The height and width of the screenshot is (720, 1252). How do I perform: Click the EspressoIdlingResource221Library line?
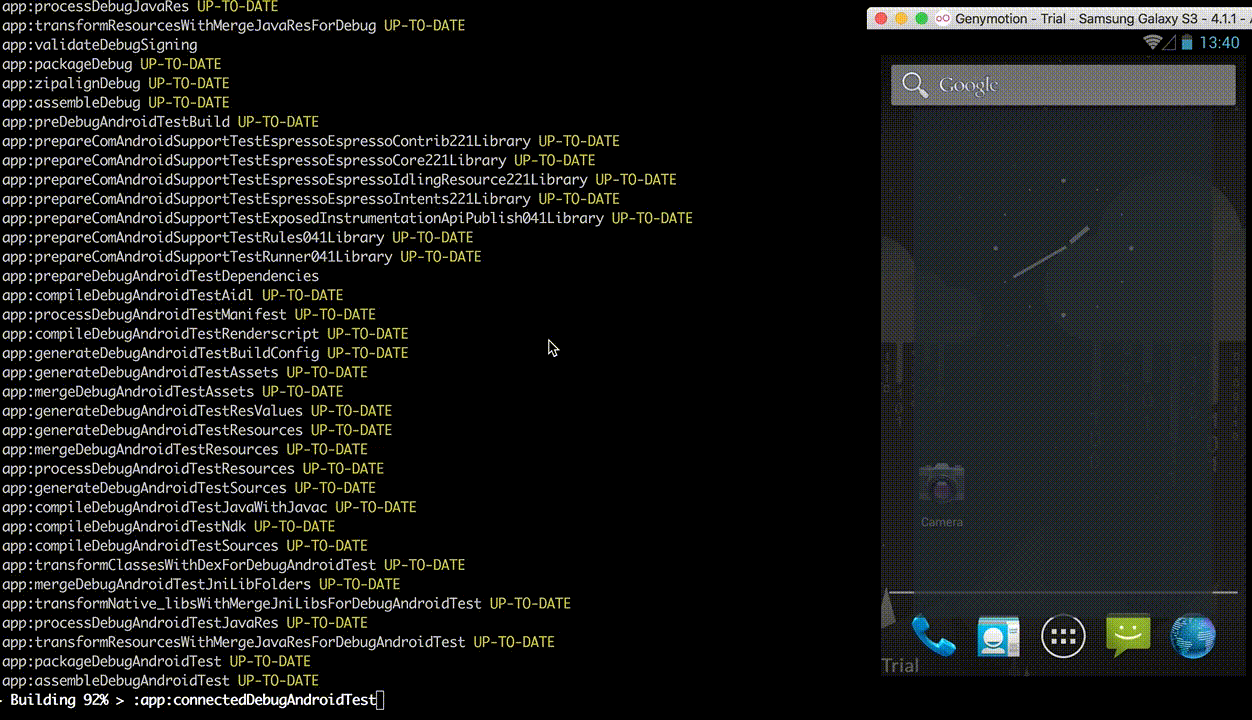pyautogui.click(x=339, y=180)
